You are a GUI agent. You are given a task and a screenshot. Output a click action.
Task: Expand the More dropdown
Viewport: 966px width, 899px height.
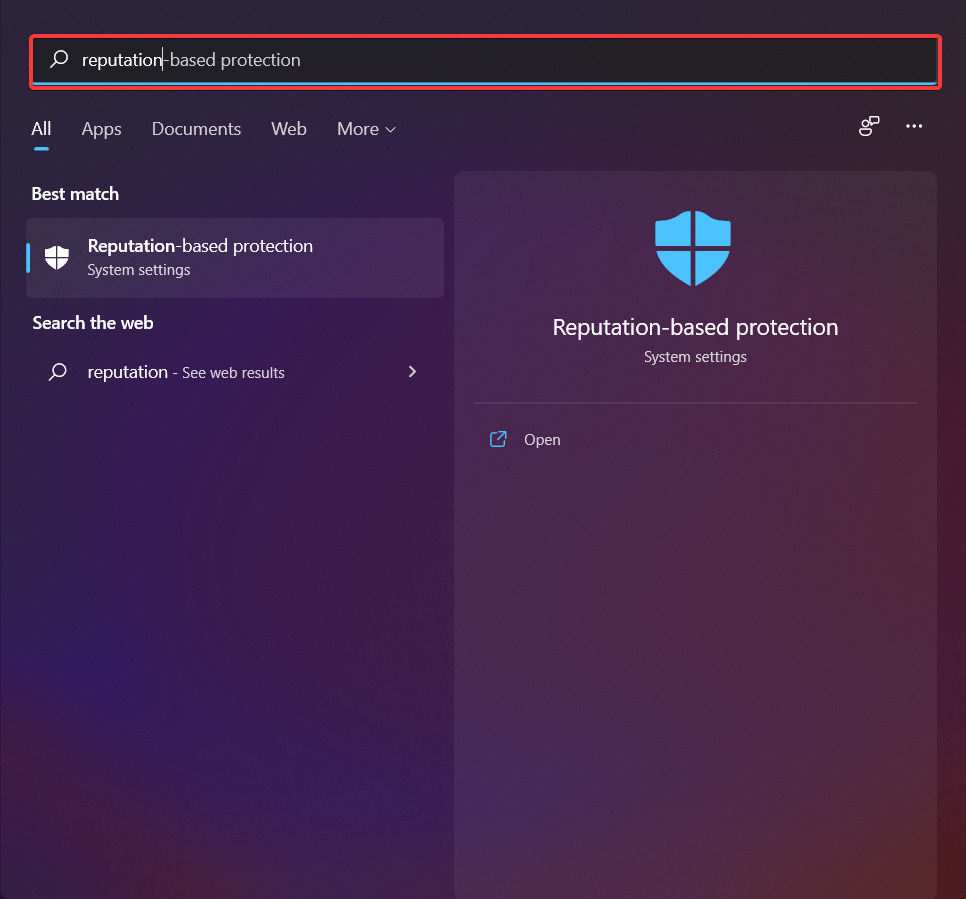366,129
